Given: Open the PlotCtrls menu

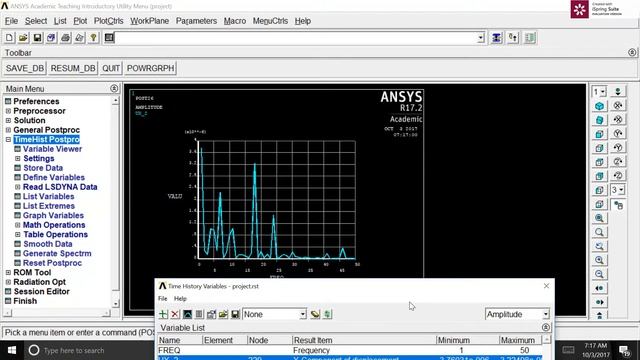Looking at the screenshot, I should [109, 21].
